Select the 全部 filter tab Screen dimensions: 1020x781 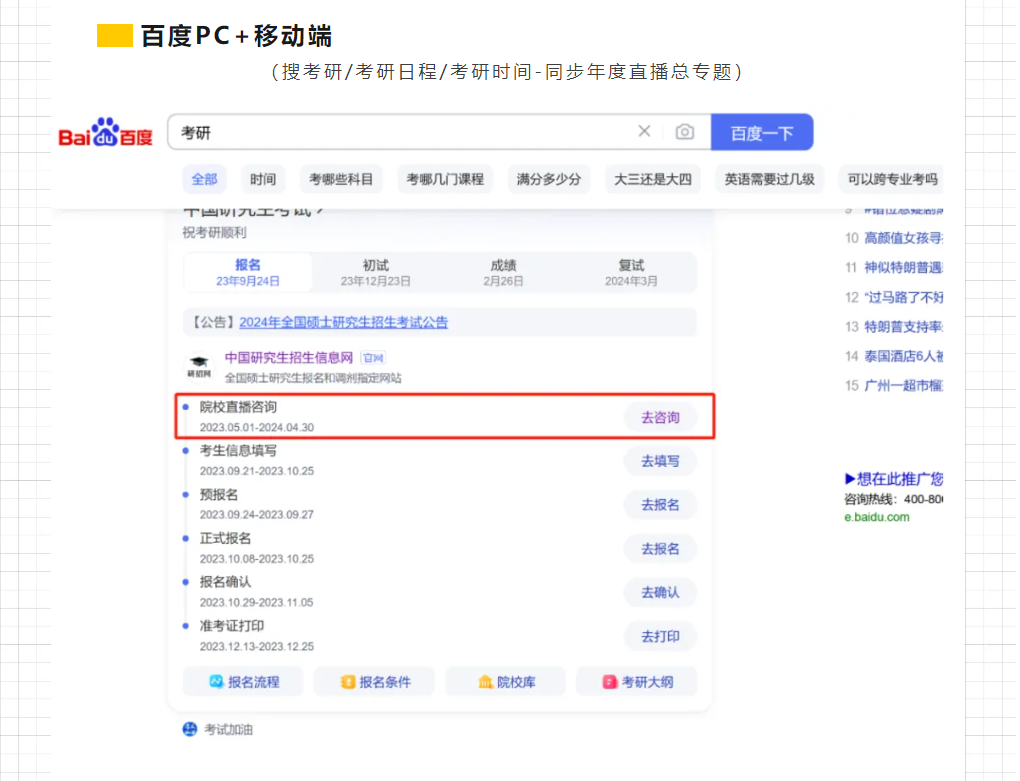coord(204,179)
